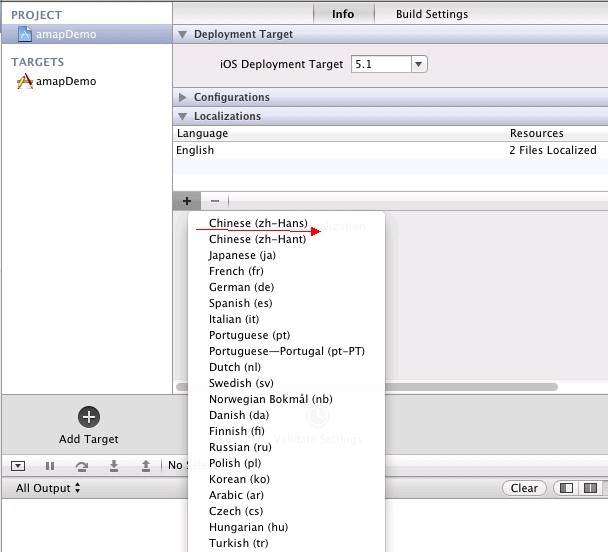Click the 2 Files Localized cell
Screen dimensions: 608x552
pyautogui.click(x=553, y=150)
